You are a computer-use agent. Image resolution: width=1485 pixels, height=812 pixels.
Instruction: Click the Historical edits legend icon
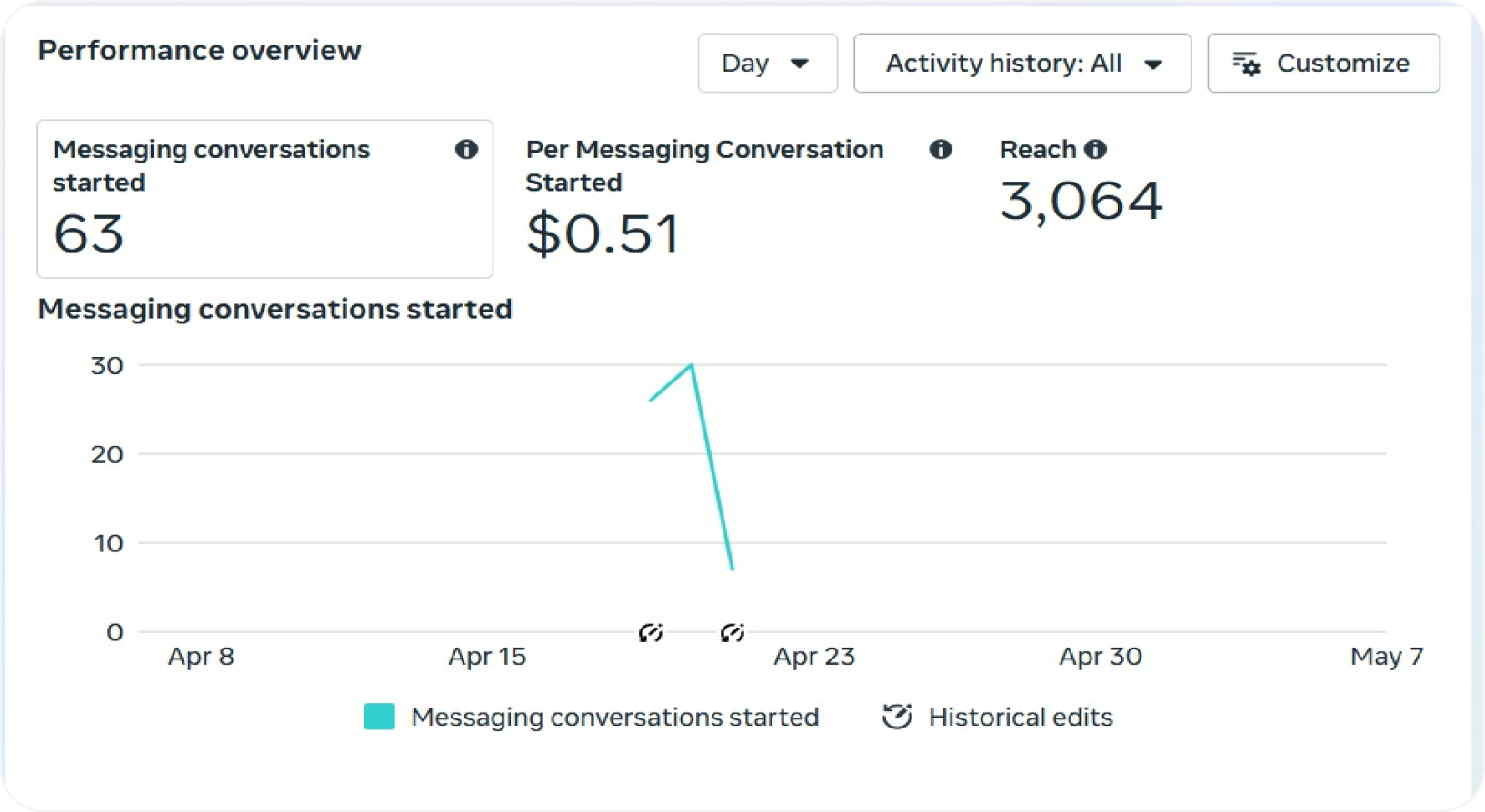tap(897, 717)
